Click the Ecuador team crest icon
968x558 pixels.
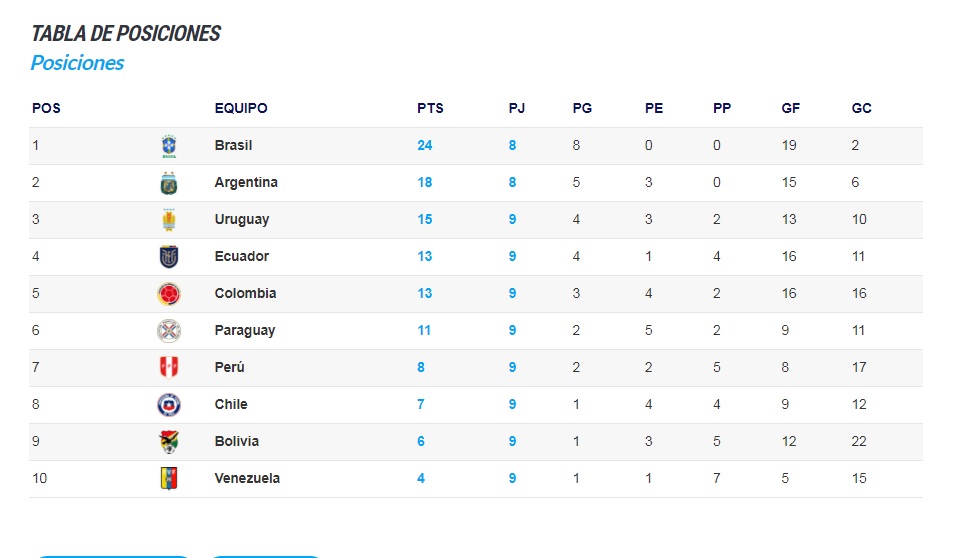(x=169, y=257)
